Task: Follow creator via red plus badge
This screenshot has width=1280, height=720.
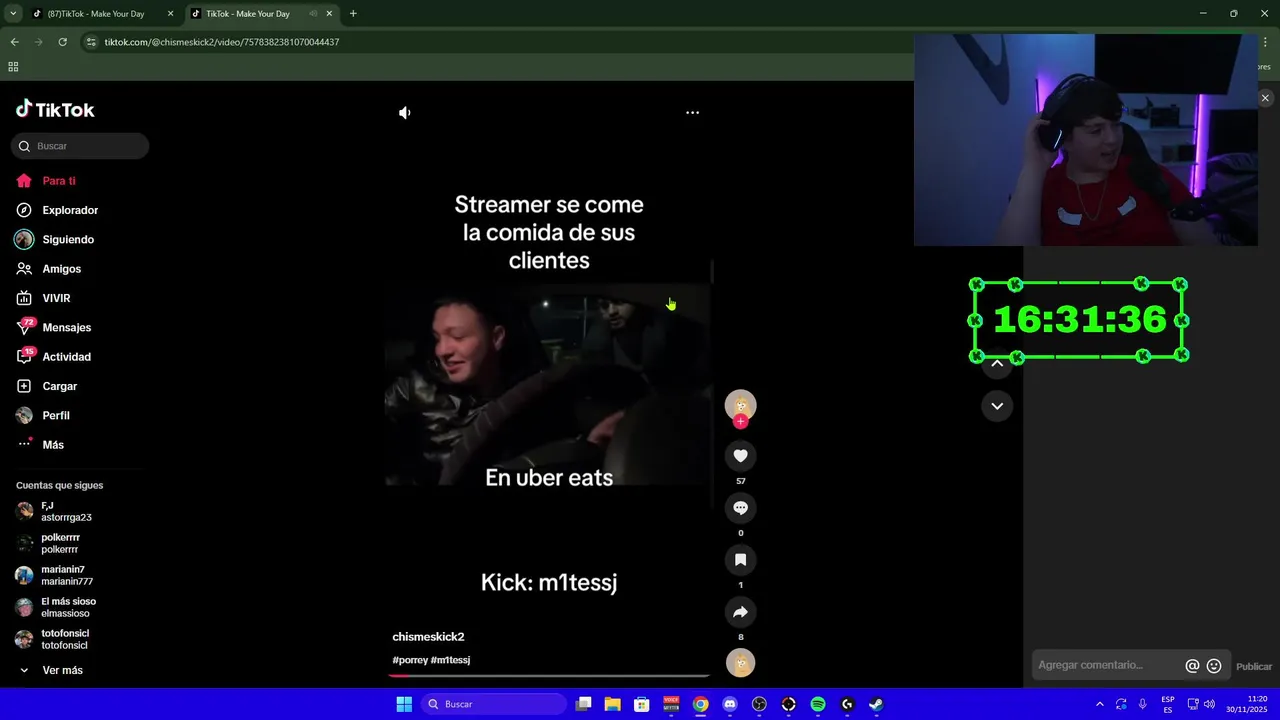Action: click(740, 422)
